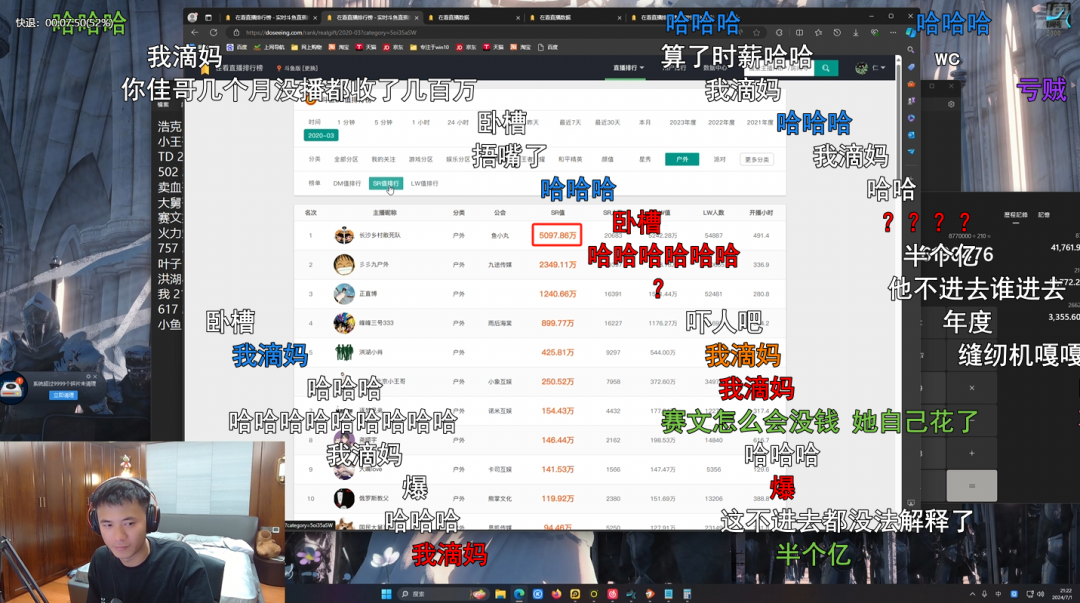Sort the table by the SR值 column header
This screenshot has width=1080, height=603.
click(x=557, y=213)
